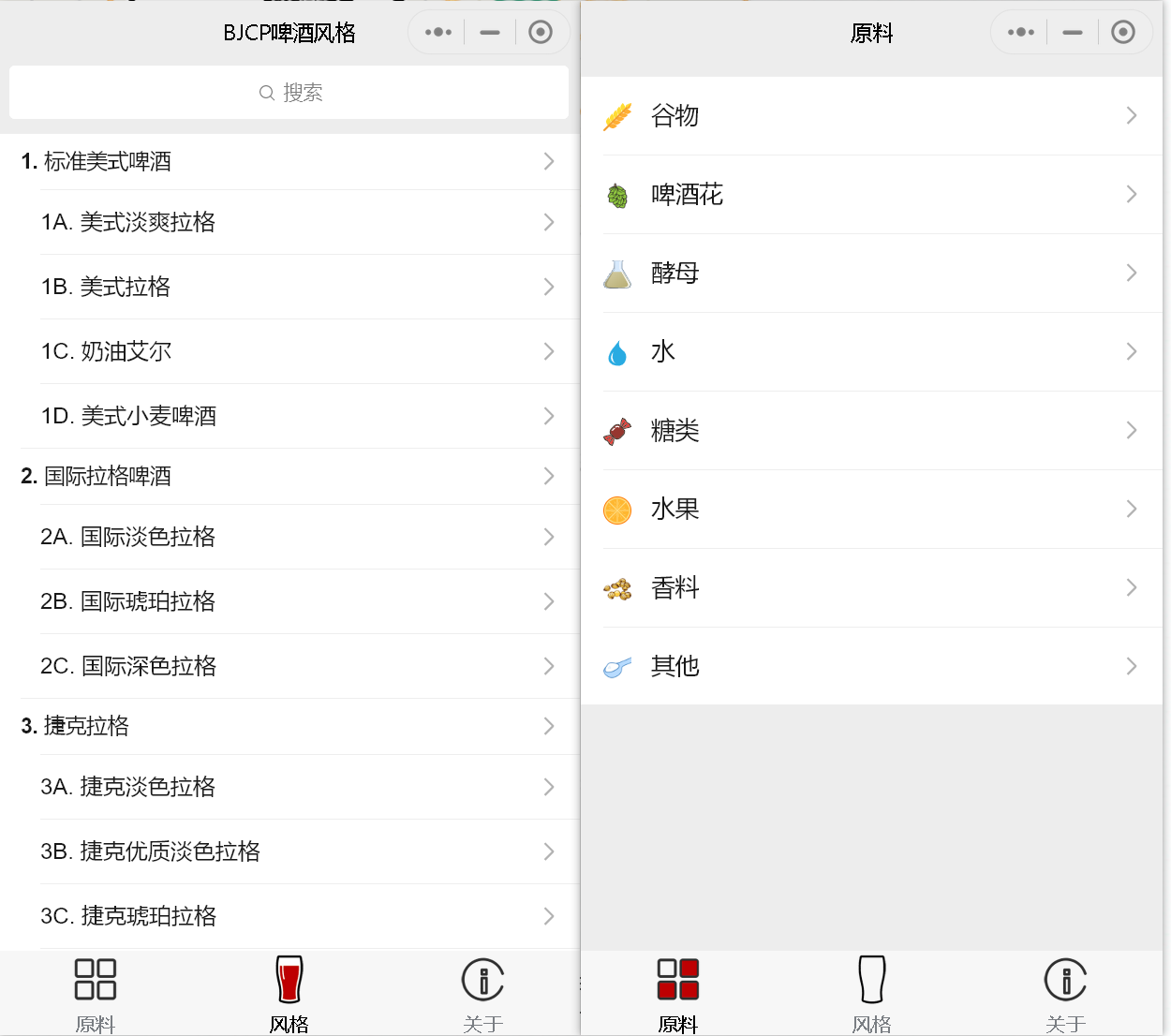Open the 关于 info tab in the BJCP啤酒风格 window

(x=483, y=995)
